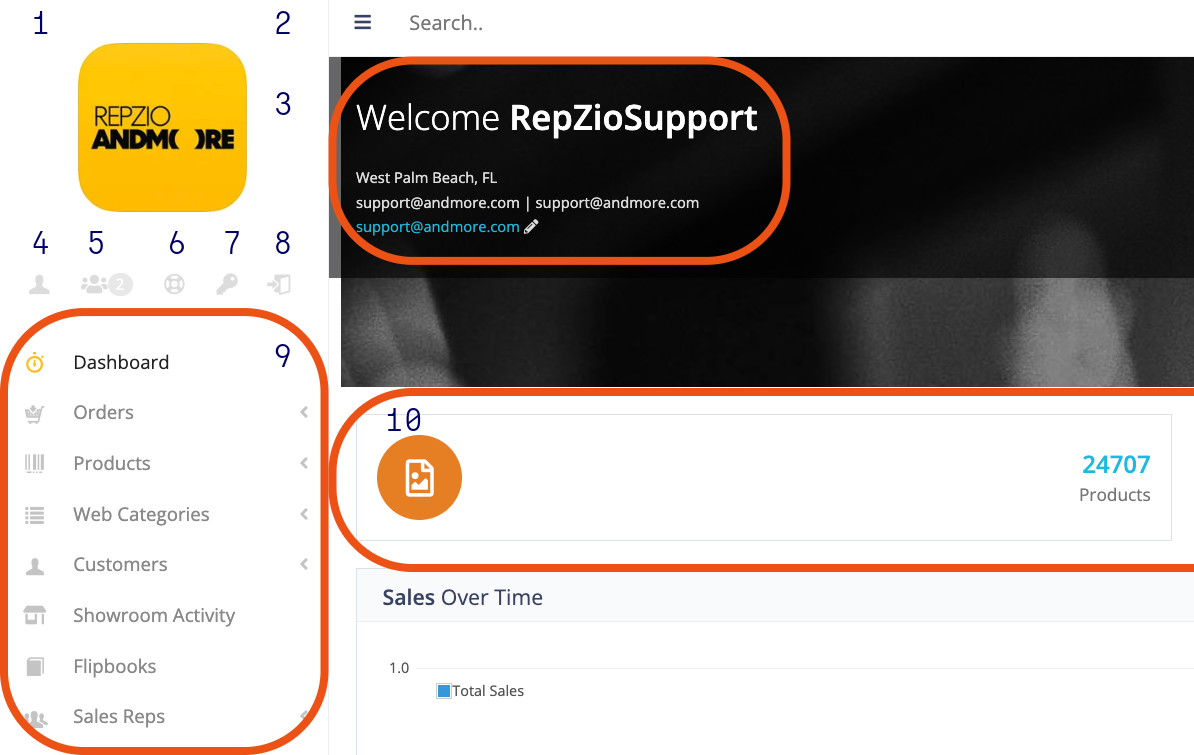Click the Welcome RepZioSupport heading
Image resolution: width=1194 pixels, height=755 pixels.
[557, 118]
